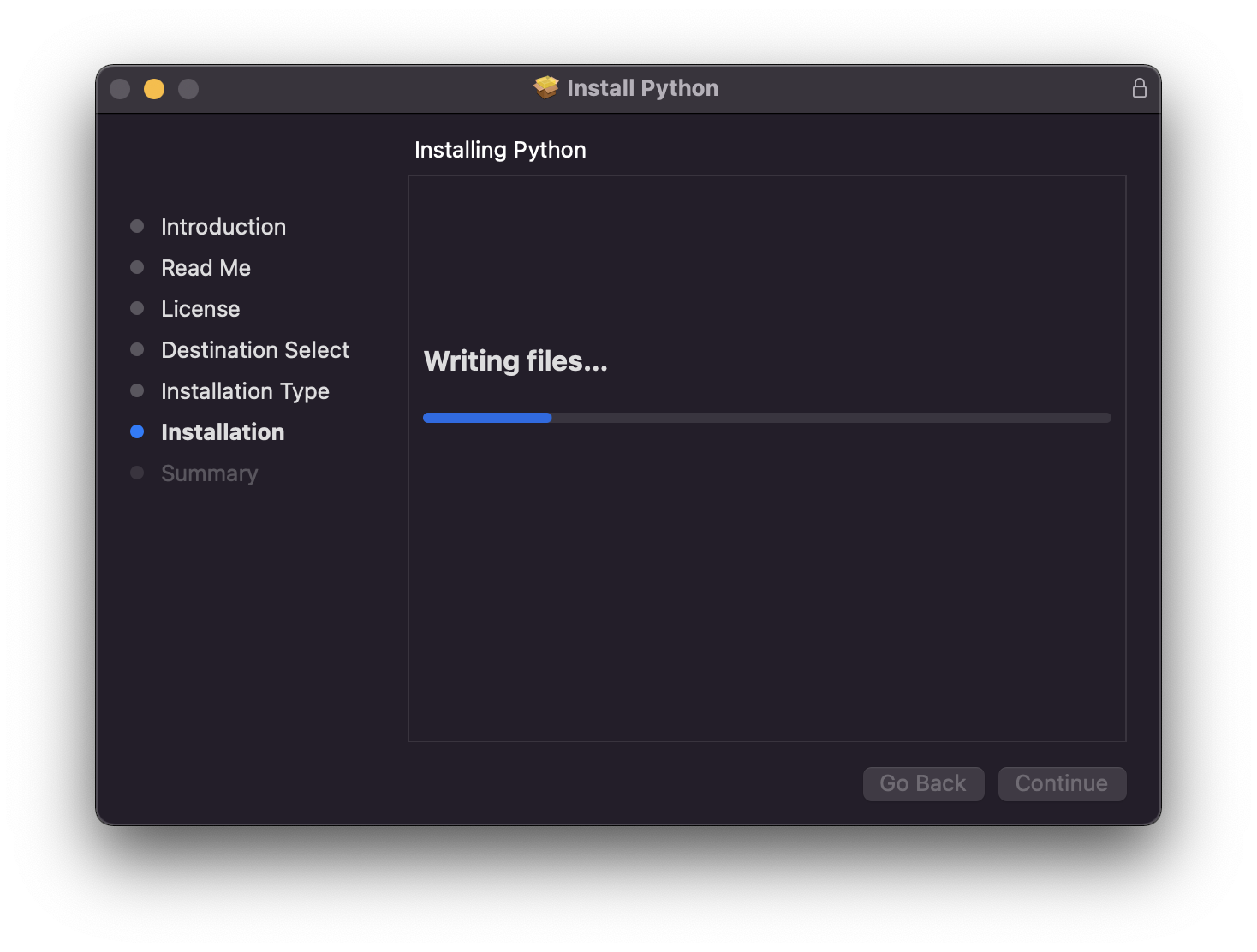The width and height of the screenshot is (1257, 952).
Task: Click the Writing files status text
Action: pos(515,361)
